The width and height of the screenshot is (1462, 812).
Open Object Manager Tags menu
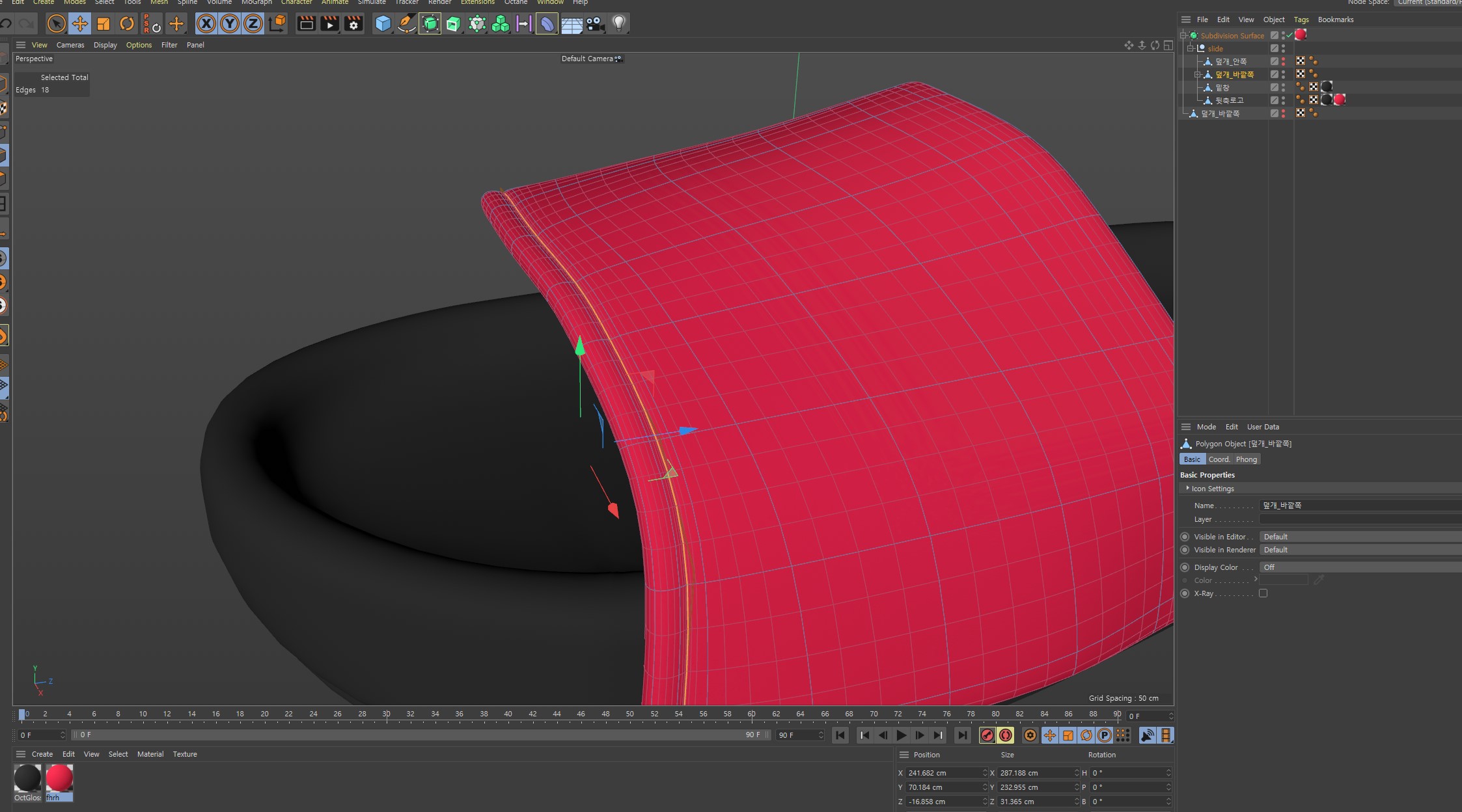(x=1301, y=20)
